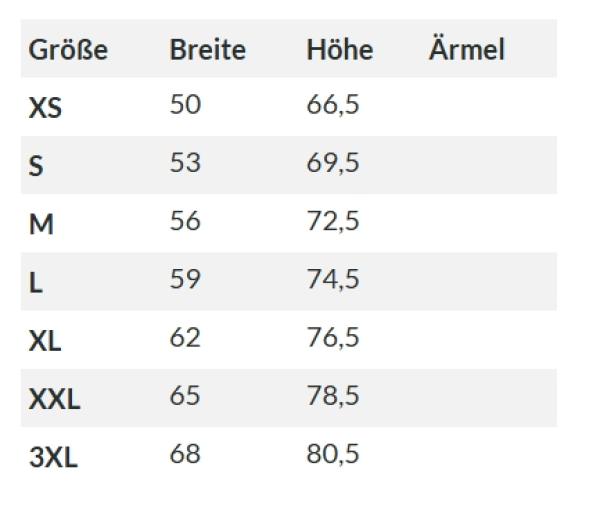600x520 pixels.
Task: Select the XL size label
Action: pyautogui.click(x=45, y=340)
